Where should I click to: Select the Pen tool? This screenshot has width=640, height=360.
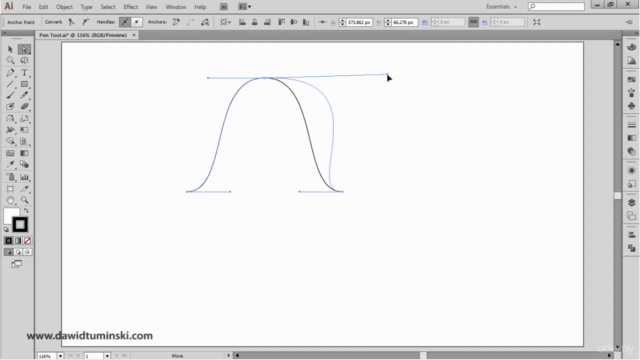10,73
